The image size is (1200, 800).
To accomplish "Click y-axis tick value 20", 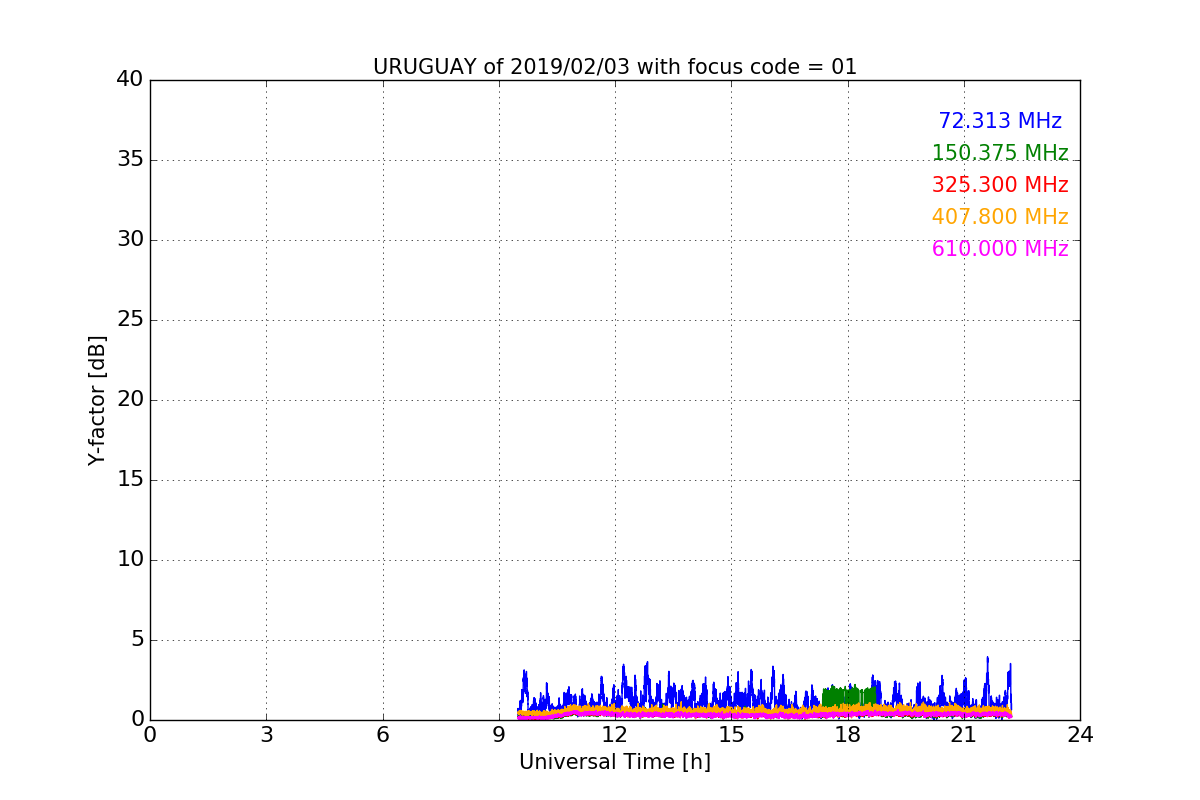I will (x=130, y=399).
